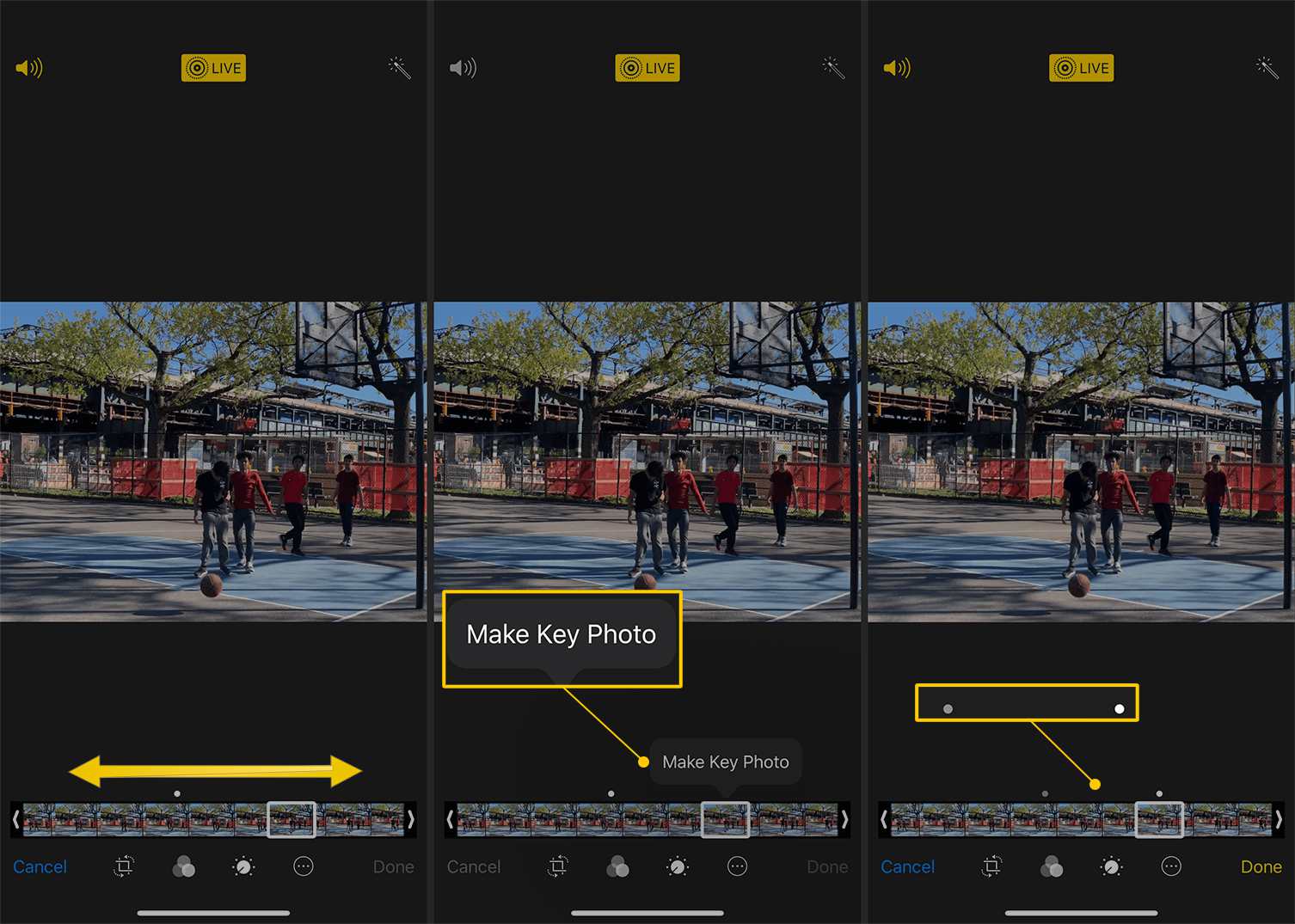The width and height of the screenshot is (1295, 924).
Task: Tap basketball court photo in right screen
Action: [1082, 462]
